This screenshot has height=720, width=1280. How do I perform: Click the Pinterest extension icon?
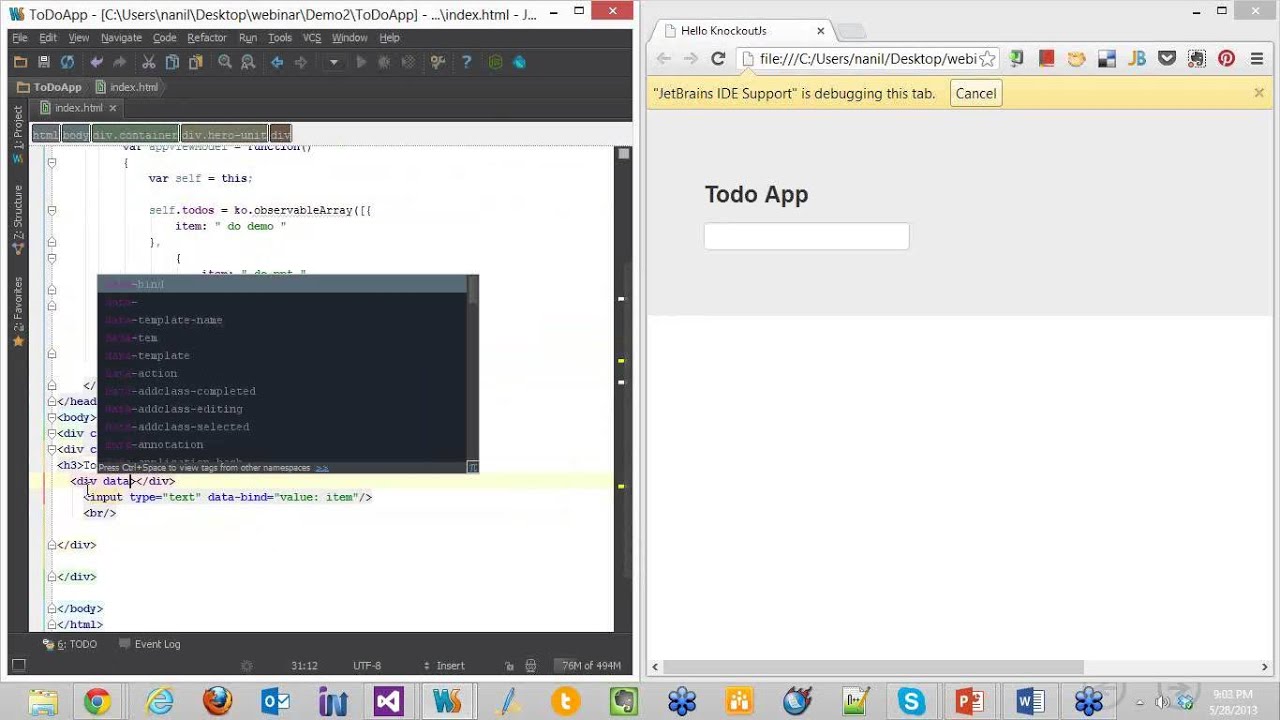click(1226, 59)
